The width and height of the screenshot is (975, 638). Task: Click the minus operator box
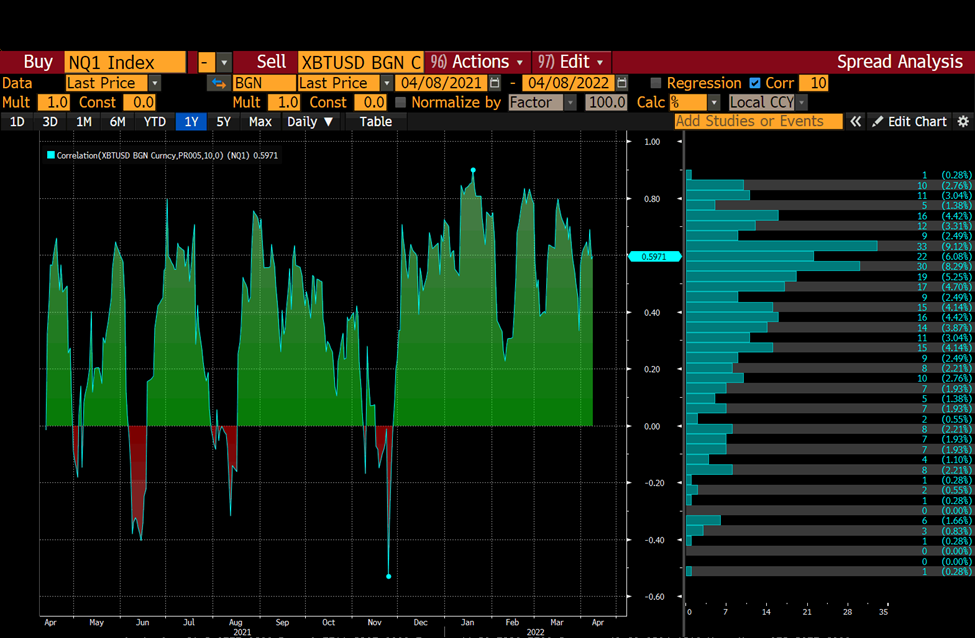click(x=206, y=62)
